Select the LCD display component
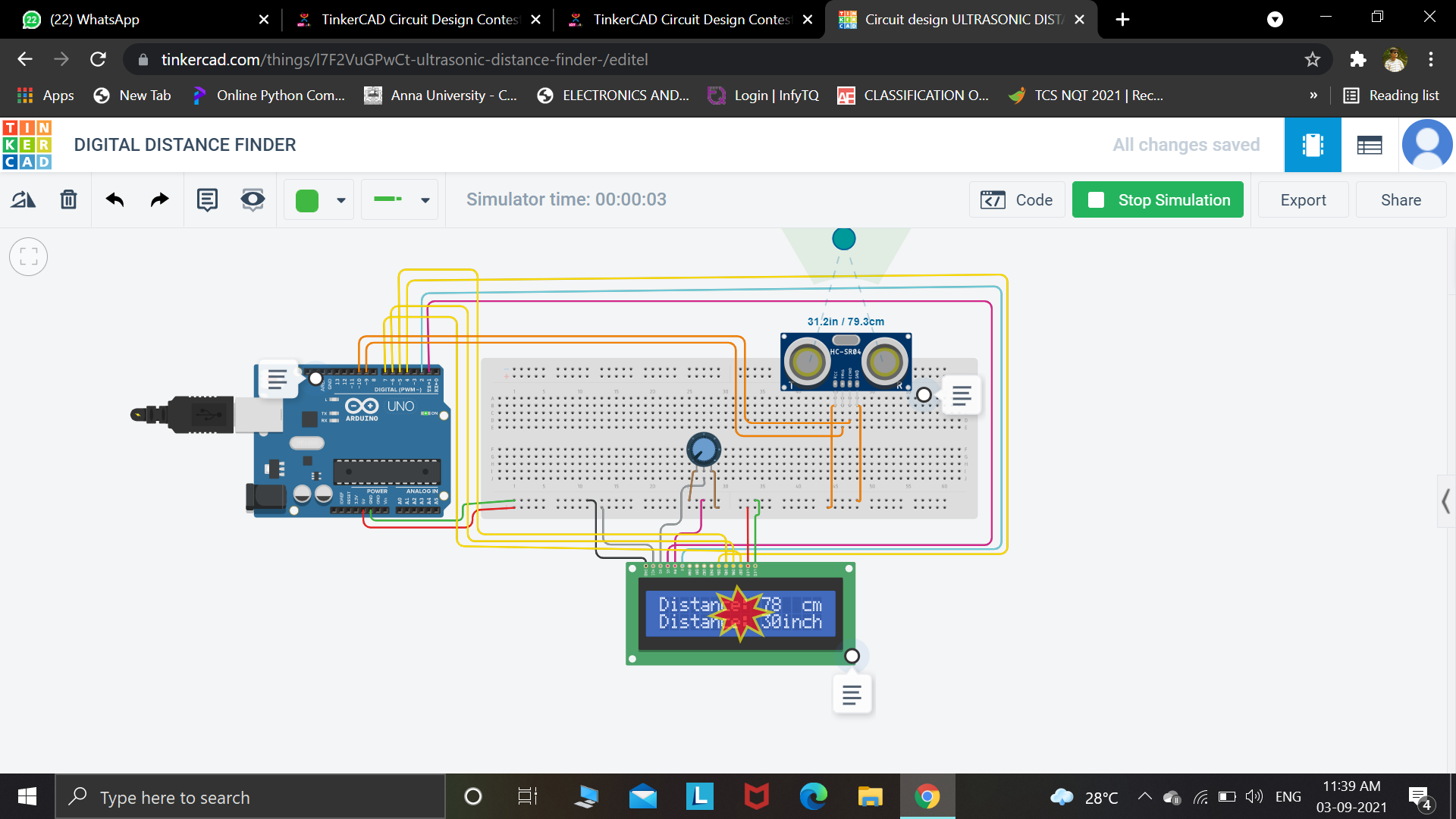The height and width of the screenshot is (819, 1456). [x=741, y=614]
